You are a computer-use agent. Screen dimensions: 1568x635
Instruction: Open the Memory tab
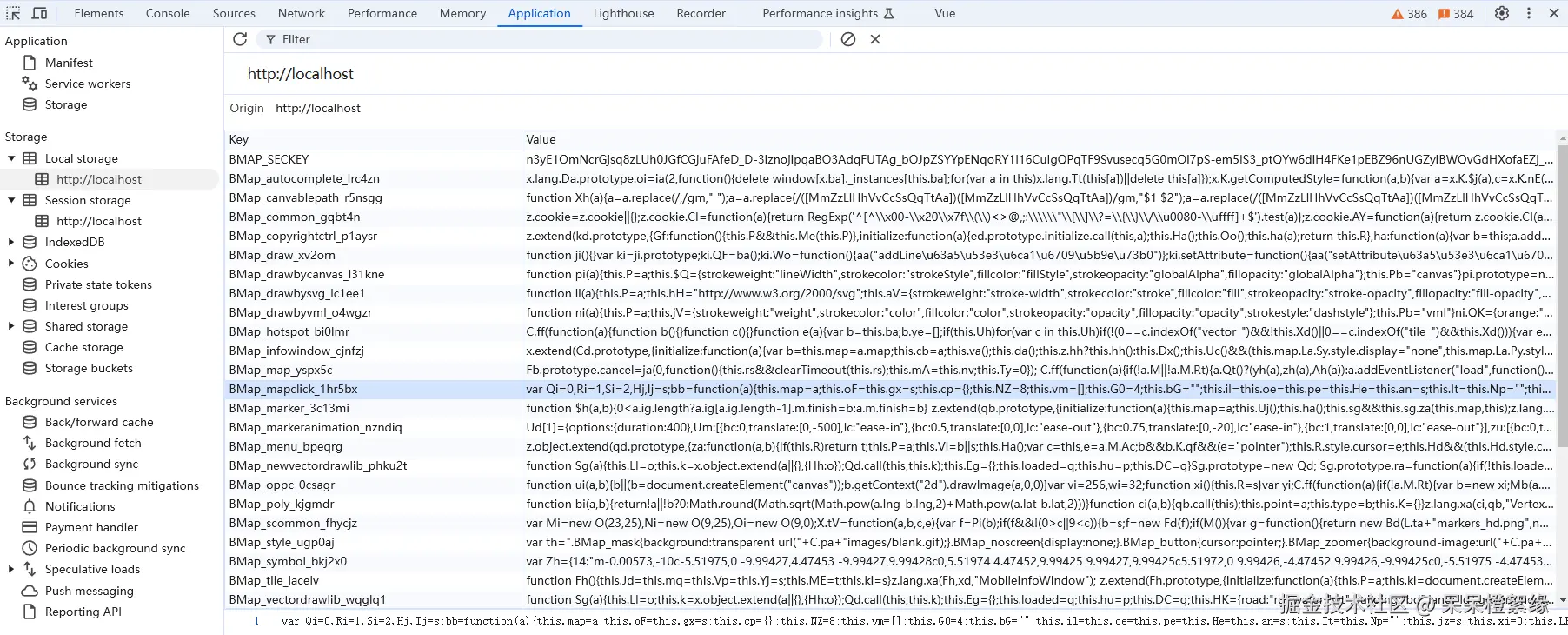point(462,13)
